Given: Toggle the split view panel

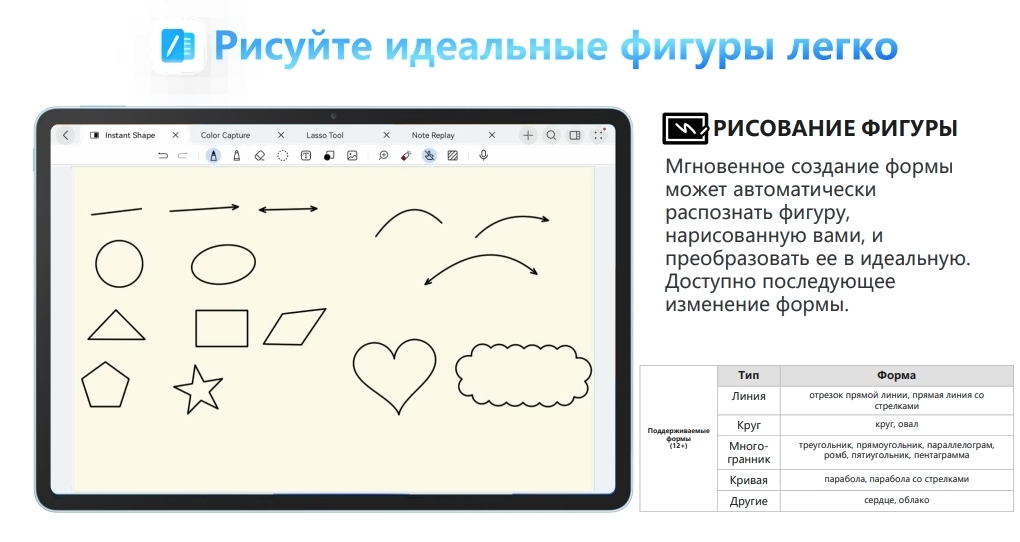Looking at the screenshot, I should [x=575, y=135].
